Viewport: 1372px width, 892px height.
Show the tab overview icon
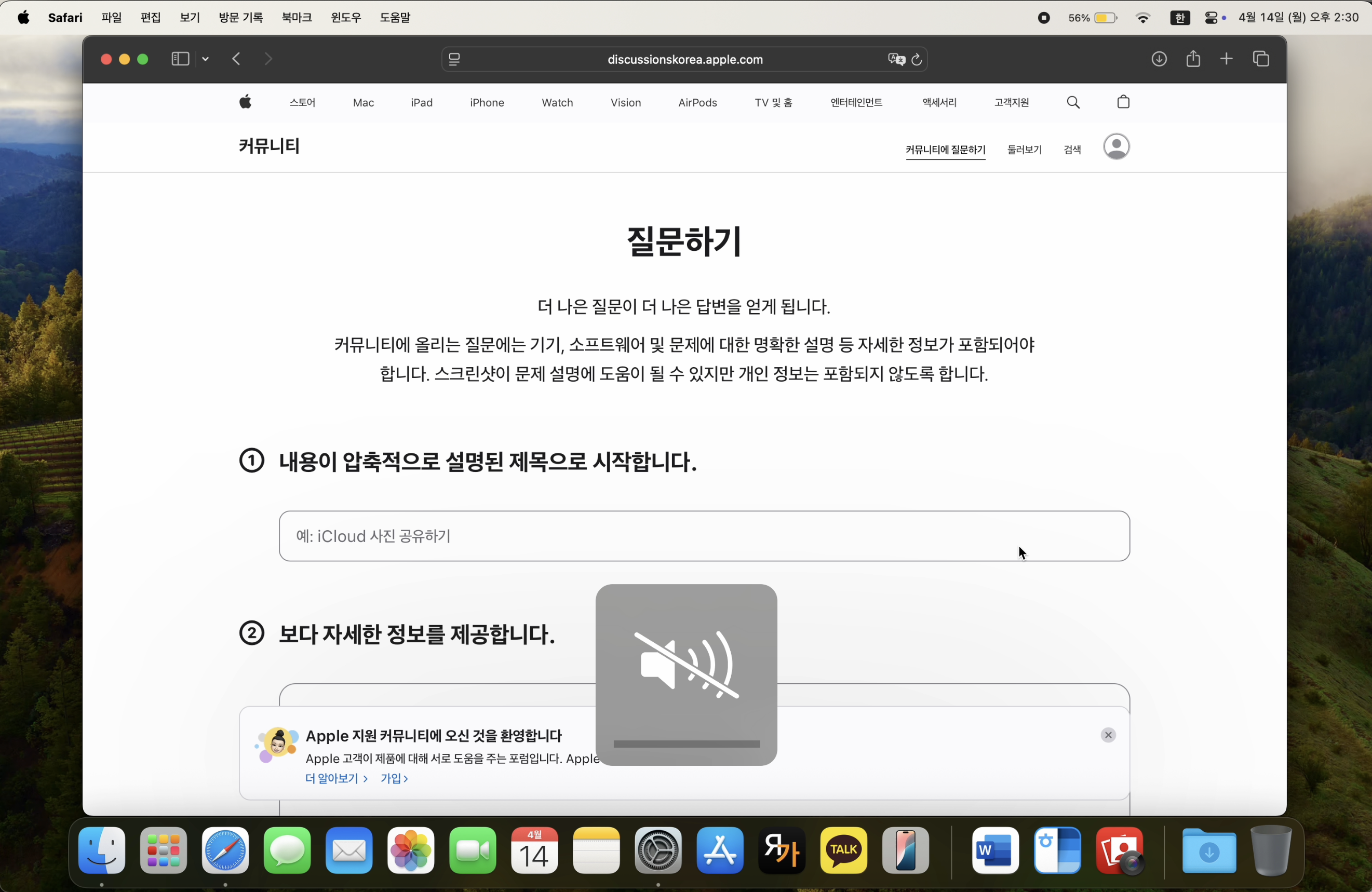point(1261,59)
